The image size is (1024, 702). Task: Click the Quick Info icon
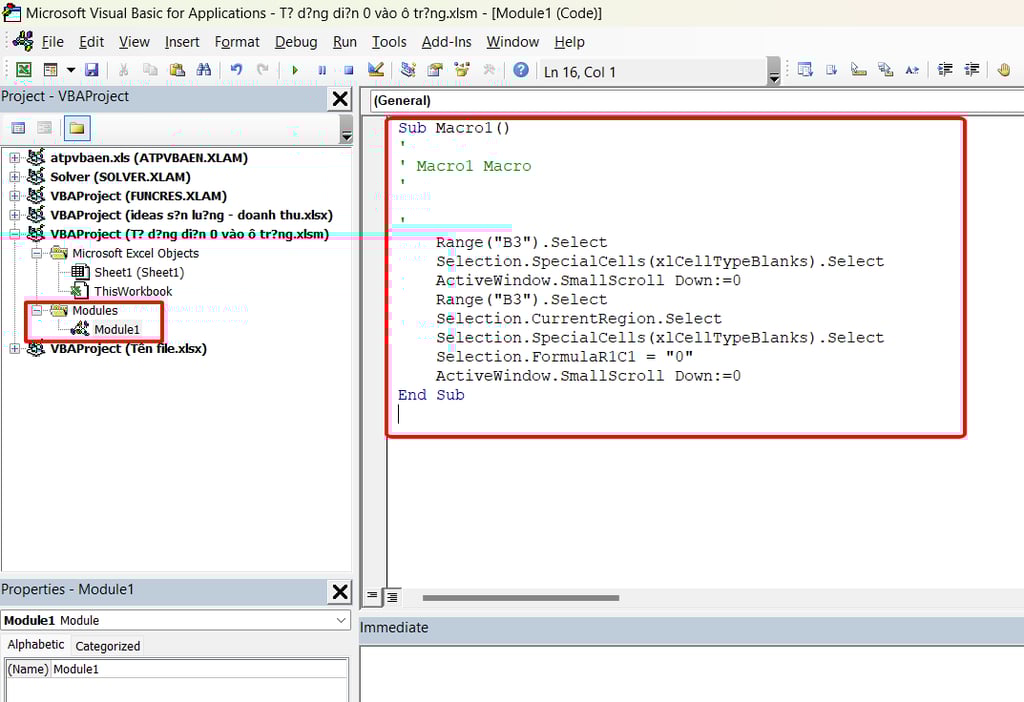tap(858, 69)
